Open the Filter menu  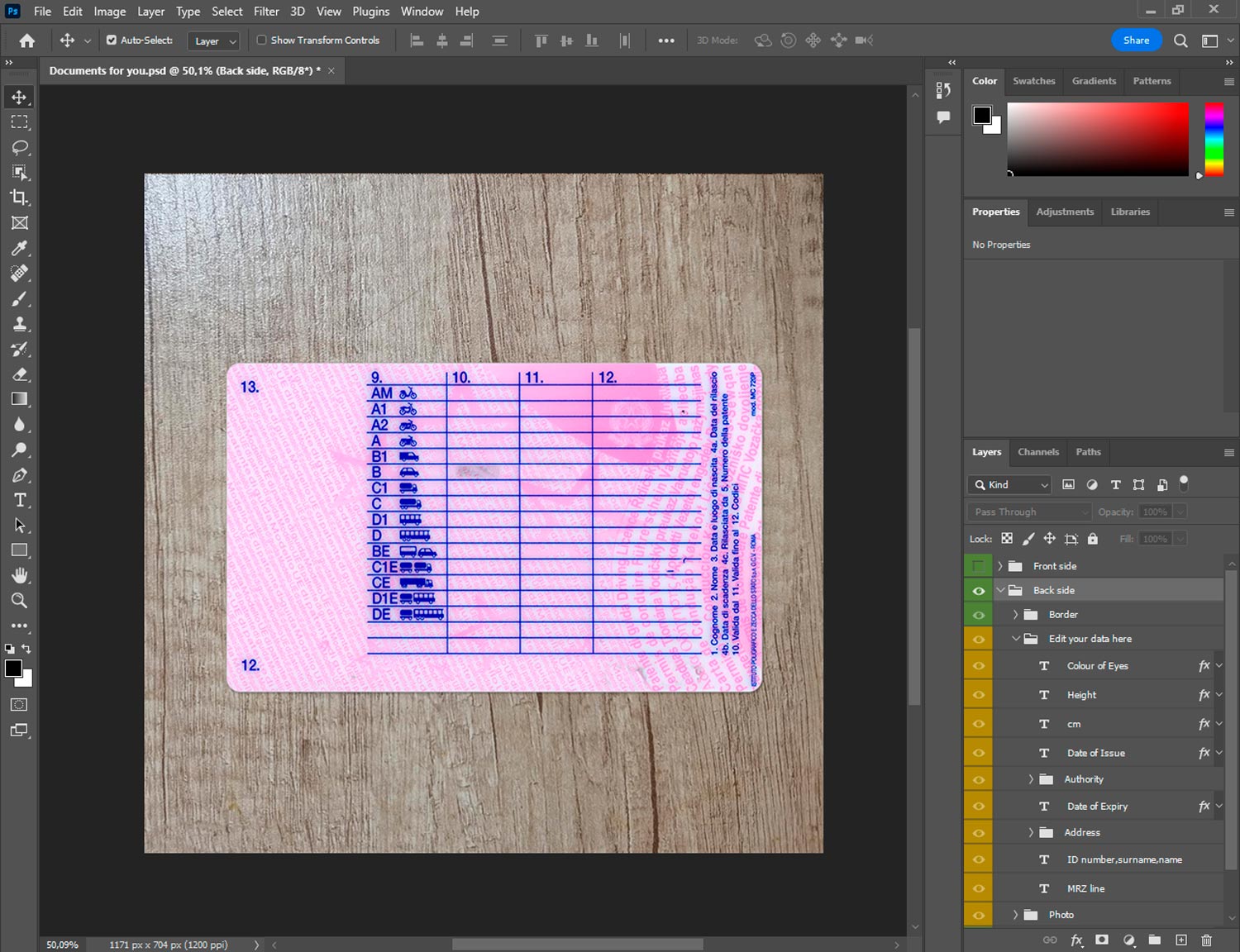[265, 12]
